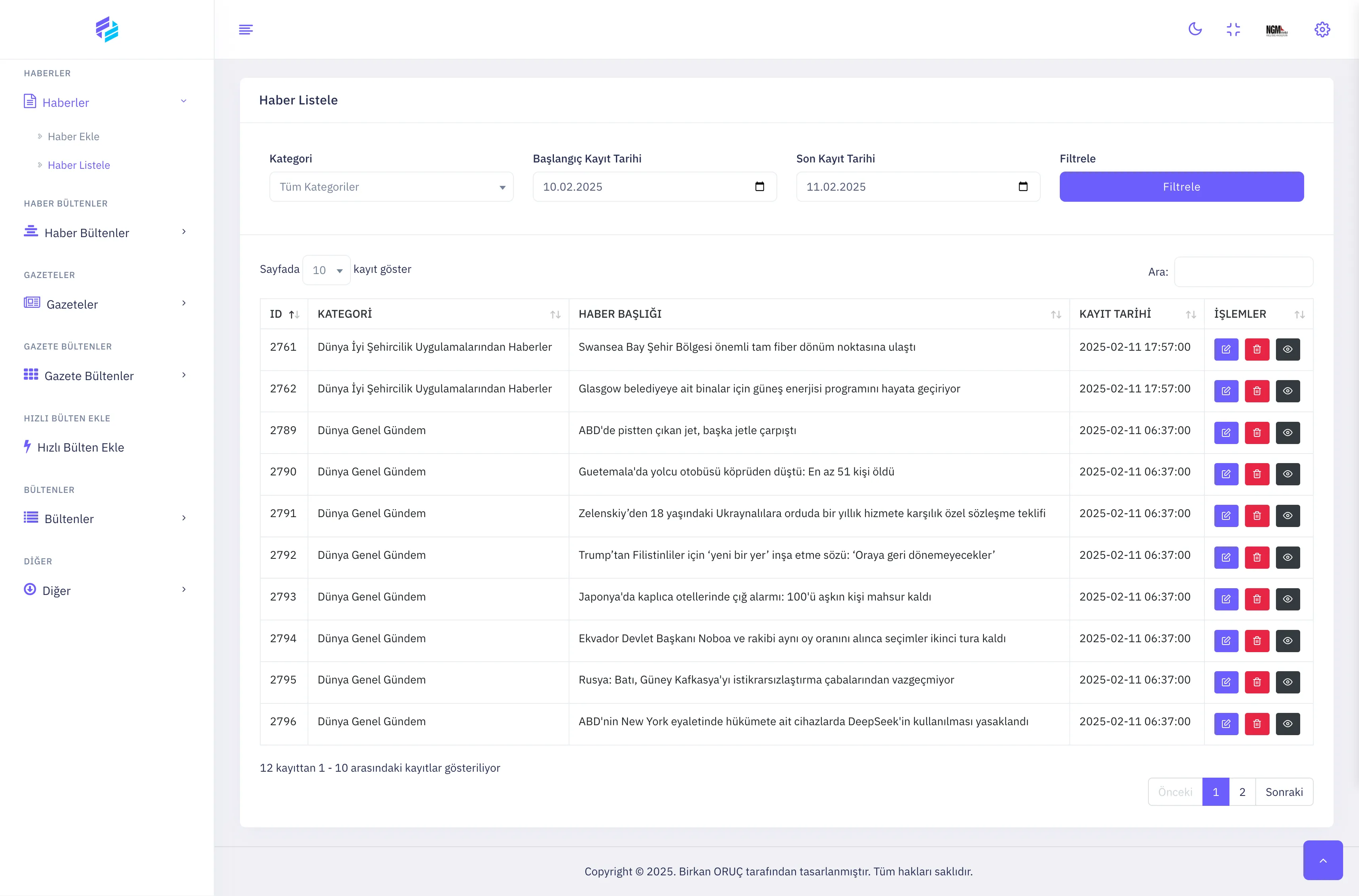The width and height of the screenshot is (1359, 896).
Task: Exit fullscreen with the collapse icon
Action: 1233,29
